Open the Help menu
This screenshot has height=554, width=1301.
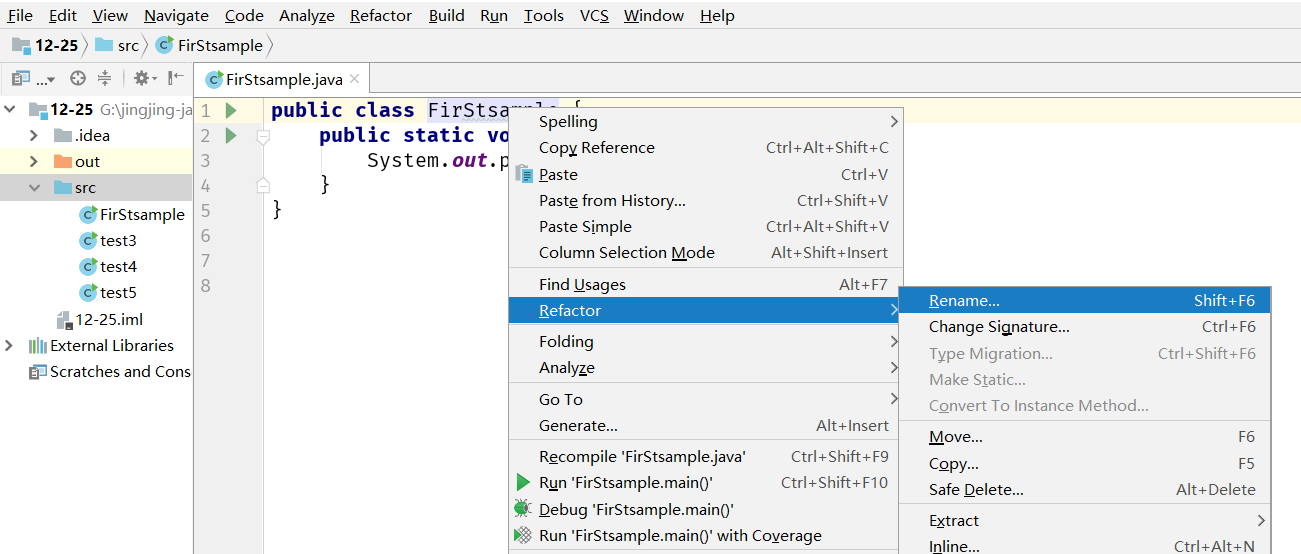(717, 16)
